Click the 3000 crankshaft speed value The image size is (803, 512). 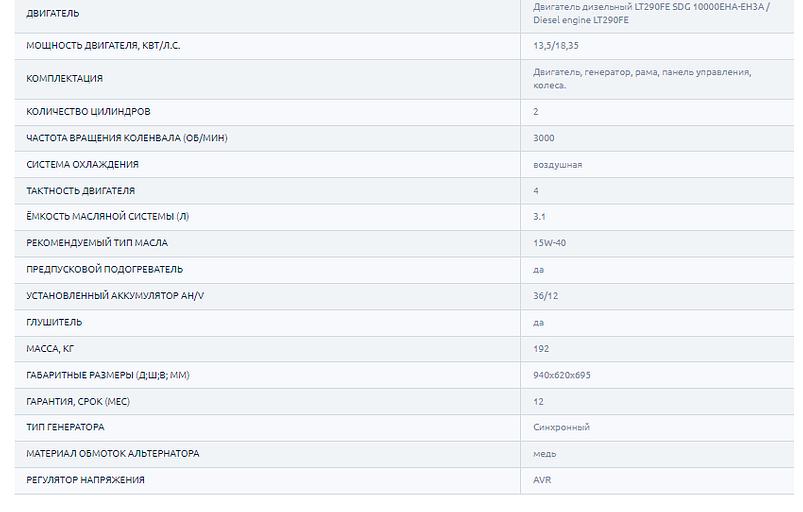tap(544, 138)
